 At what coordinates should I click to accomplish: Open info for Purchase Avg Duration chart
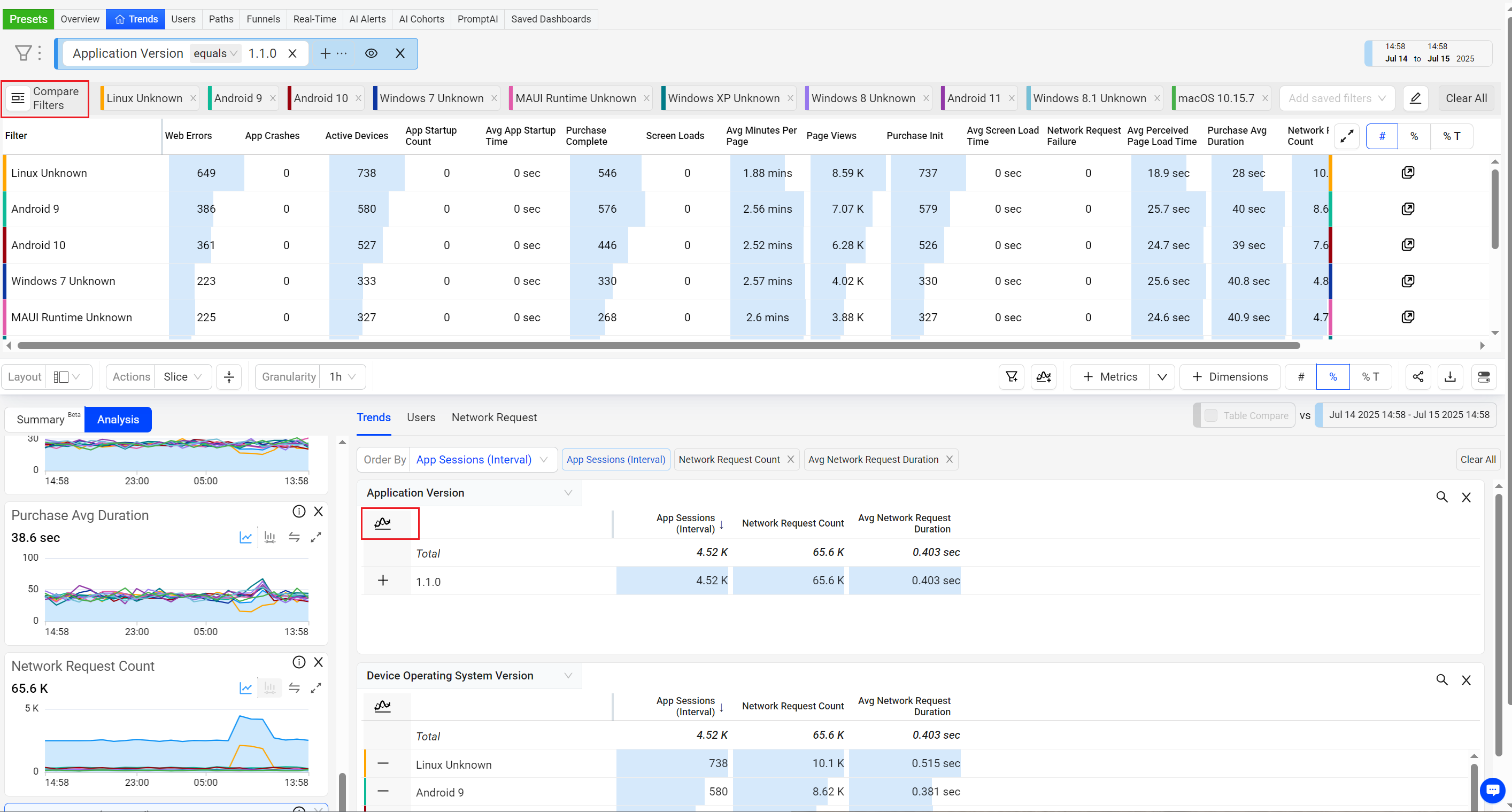(x=299, y=512)
